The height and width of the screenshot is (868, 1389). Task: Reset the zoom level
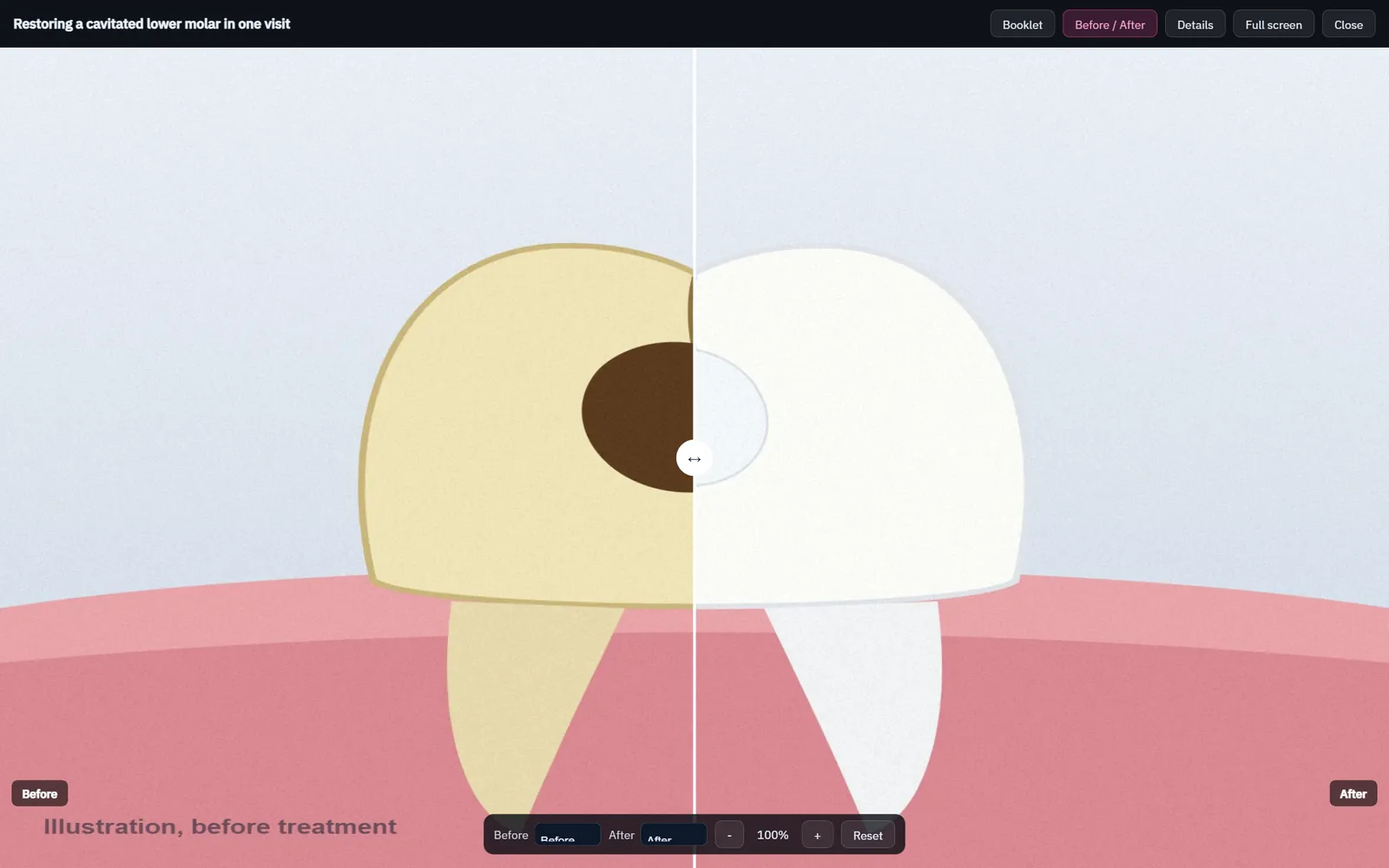[x=867, y=835]
